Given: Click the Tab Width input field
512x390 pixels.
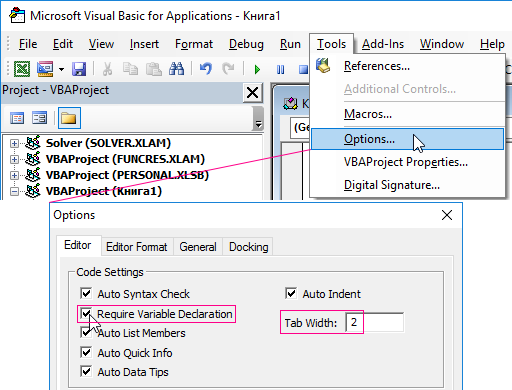Looking at the screenshot, I should (x=374, y=322).
